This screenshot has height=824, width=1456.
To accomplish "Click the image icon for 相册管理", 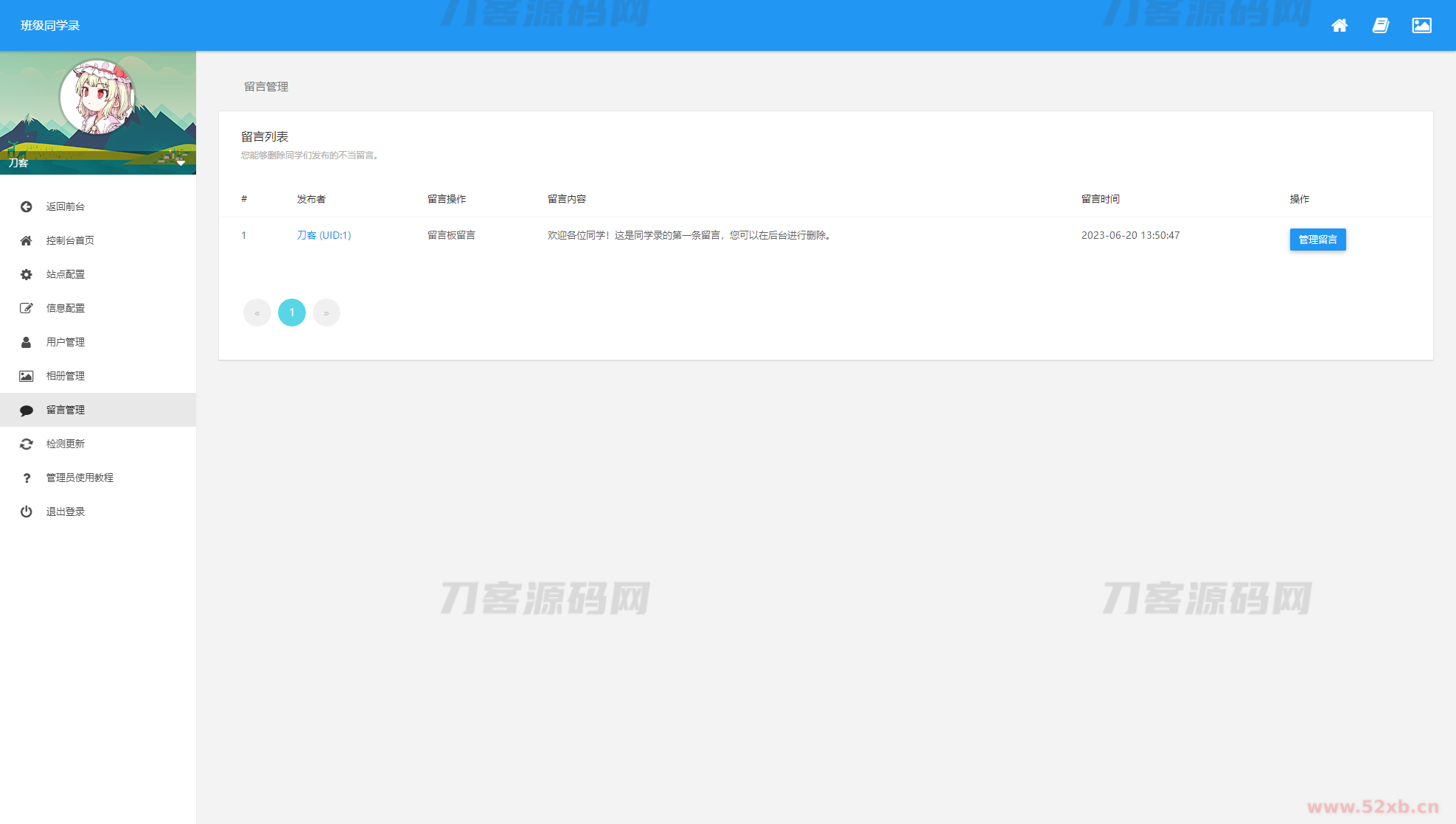I will tap(27, 376).
